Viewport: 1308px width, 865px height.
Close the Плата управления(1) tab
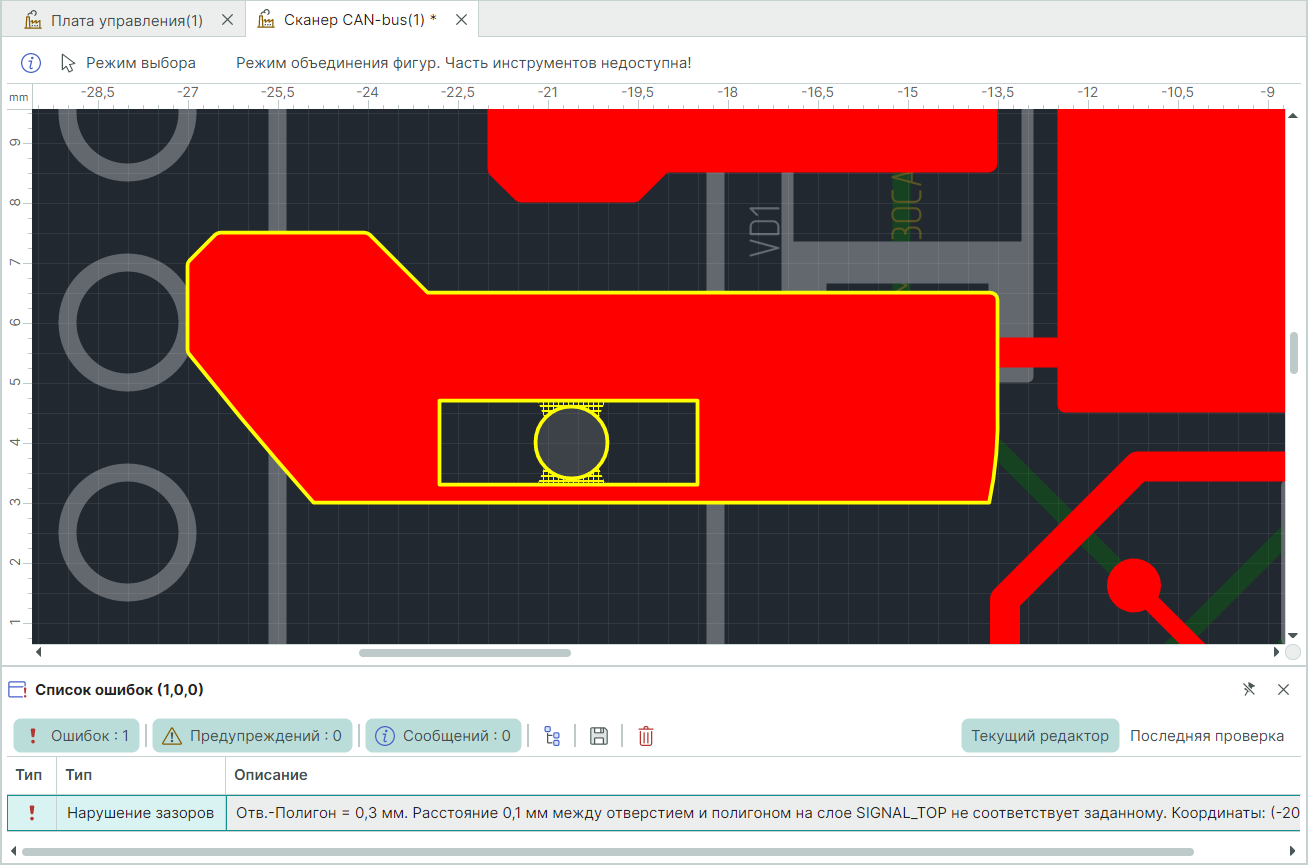(227, 20)
